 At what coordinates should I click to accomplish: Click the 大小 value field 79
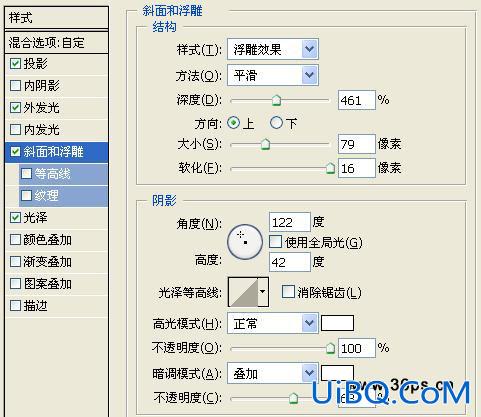(356, 144)
